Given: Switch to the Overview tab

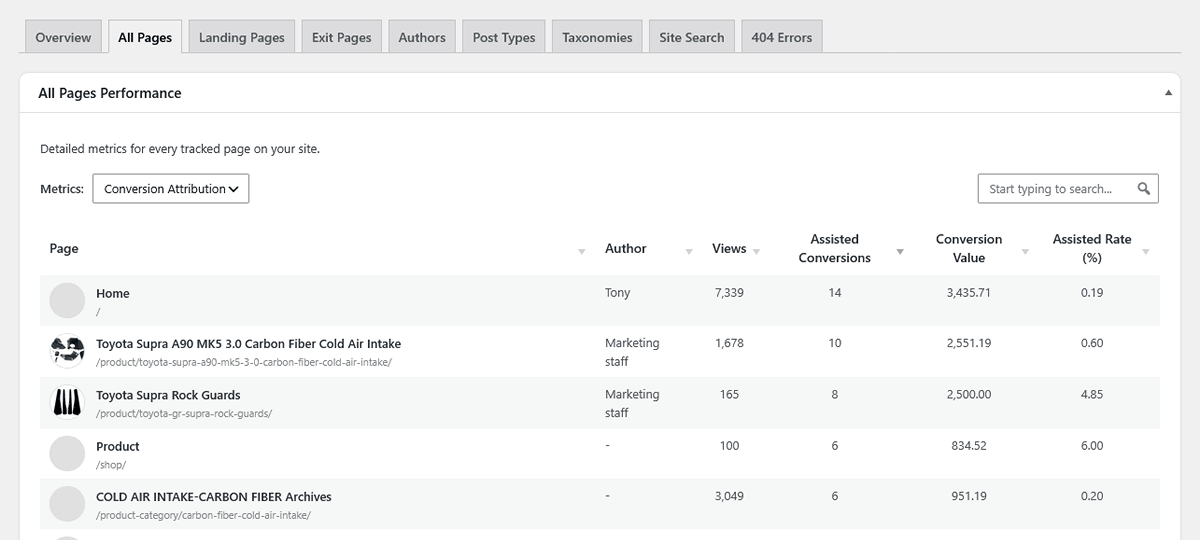Looking at the screenshot, I should pos(63,37).
